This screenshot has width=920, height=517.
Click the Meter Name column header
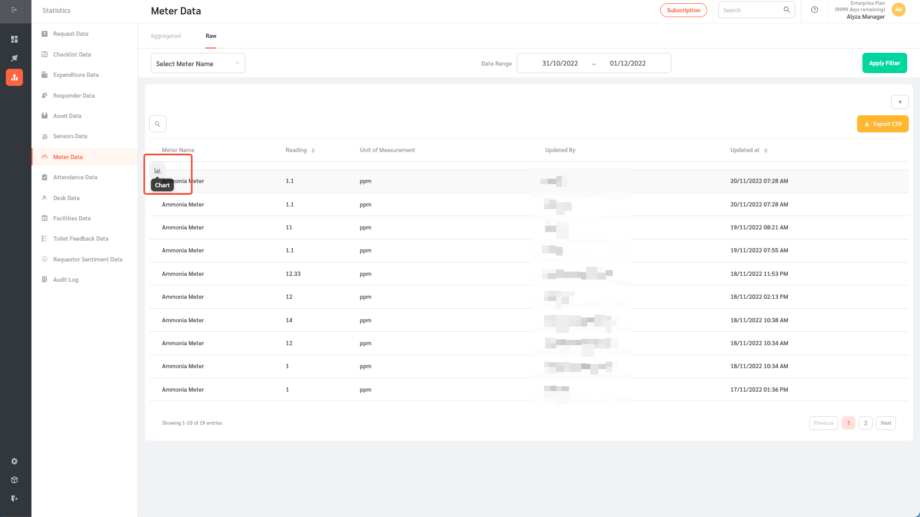pos(178,150)
